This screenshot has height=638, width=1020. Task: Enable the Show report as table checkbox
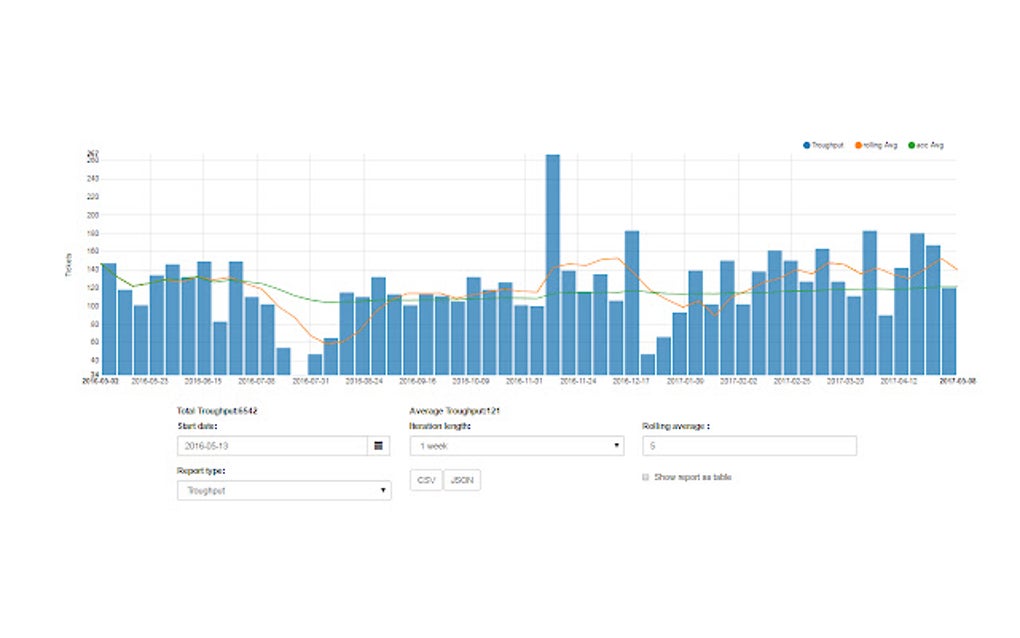645,477
